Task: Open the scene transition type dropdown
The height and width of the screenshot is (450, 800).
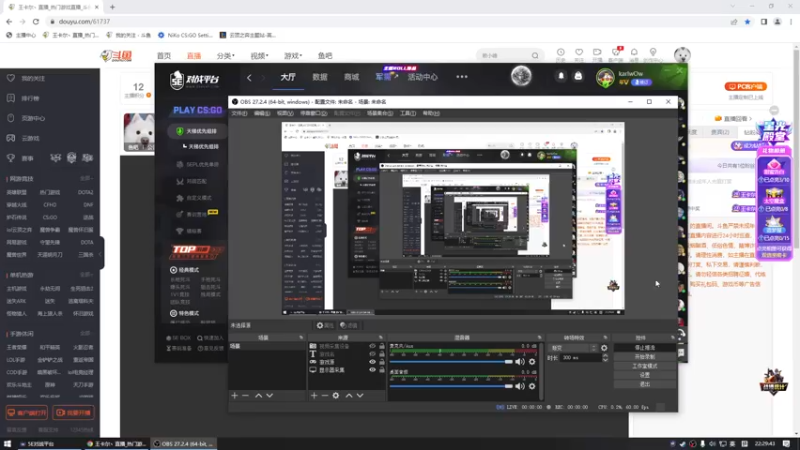Action: [572, 348]
